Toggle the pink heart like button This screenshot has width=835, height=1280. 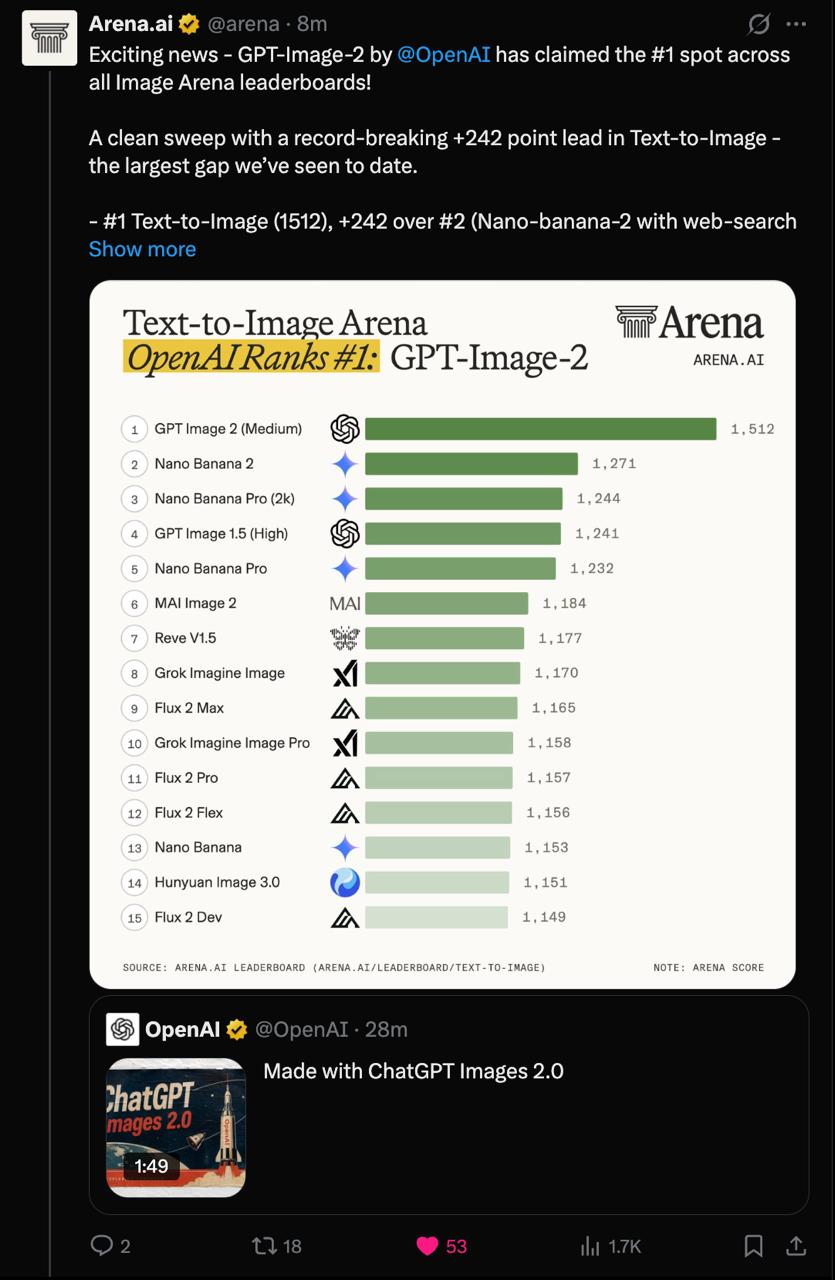point(427,1245)
